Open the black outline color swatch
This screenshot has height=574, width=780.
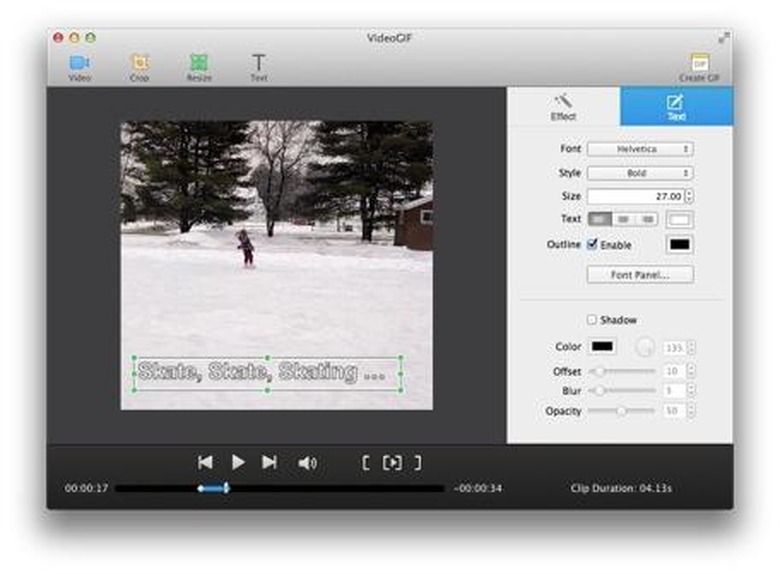click(680, 244)
